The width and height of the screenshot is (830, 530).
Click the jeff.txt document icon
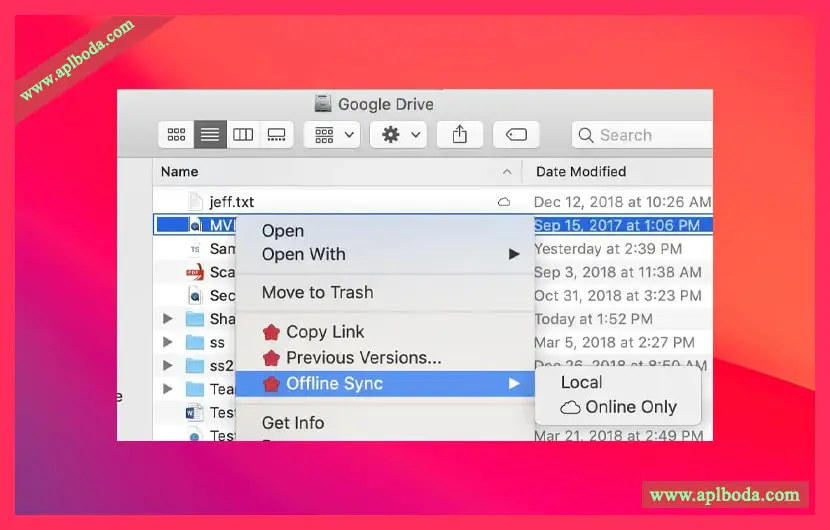click(x=195, y=202)
